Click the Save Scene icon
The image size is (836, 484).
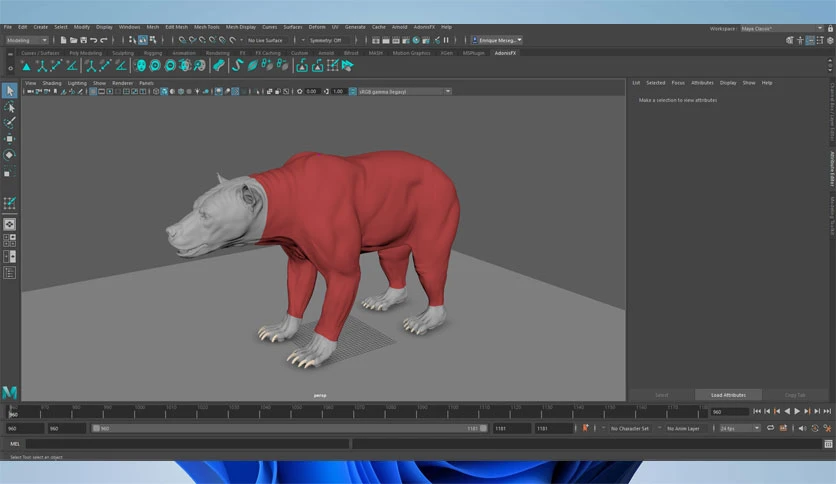pyautogui.click(x=84, y=40)
